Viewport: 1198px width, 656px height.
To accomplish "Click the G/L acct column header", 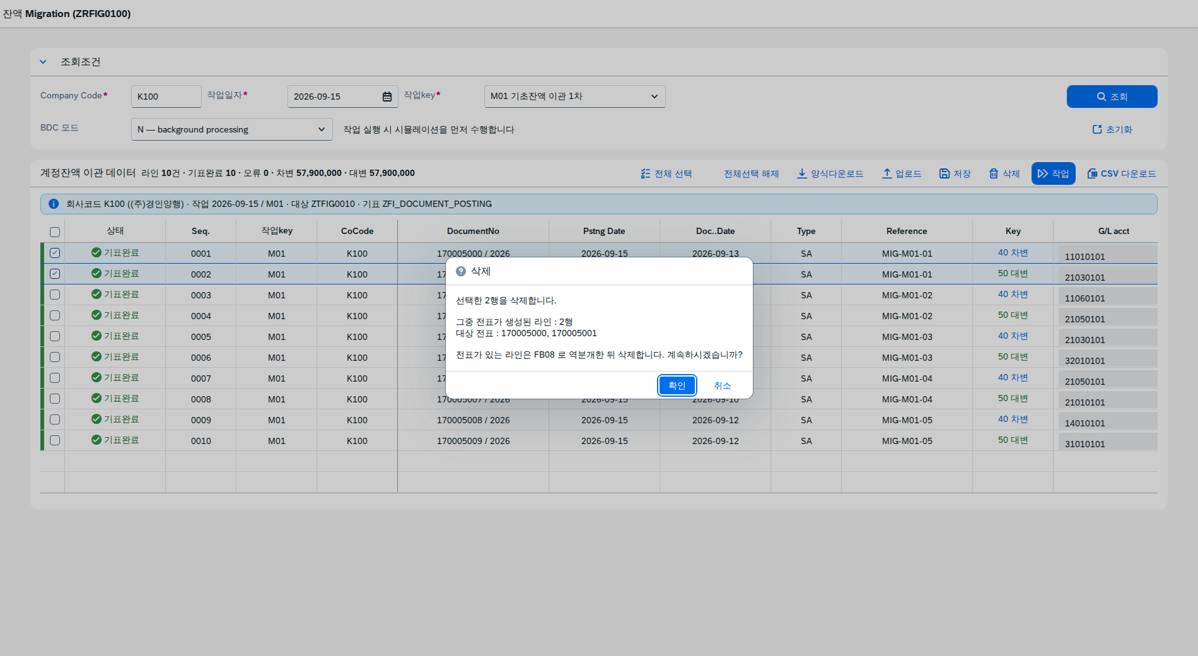I will [1113, 231].
